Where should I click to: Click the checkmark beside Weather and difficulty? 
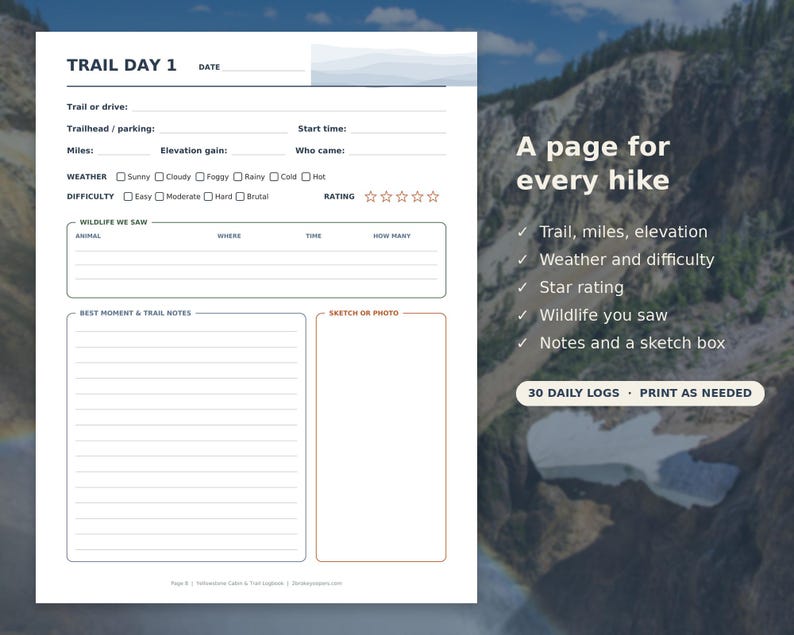click(x=523, y=260)
